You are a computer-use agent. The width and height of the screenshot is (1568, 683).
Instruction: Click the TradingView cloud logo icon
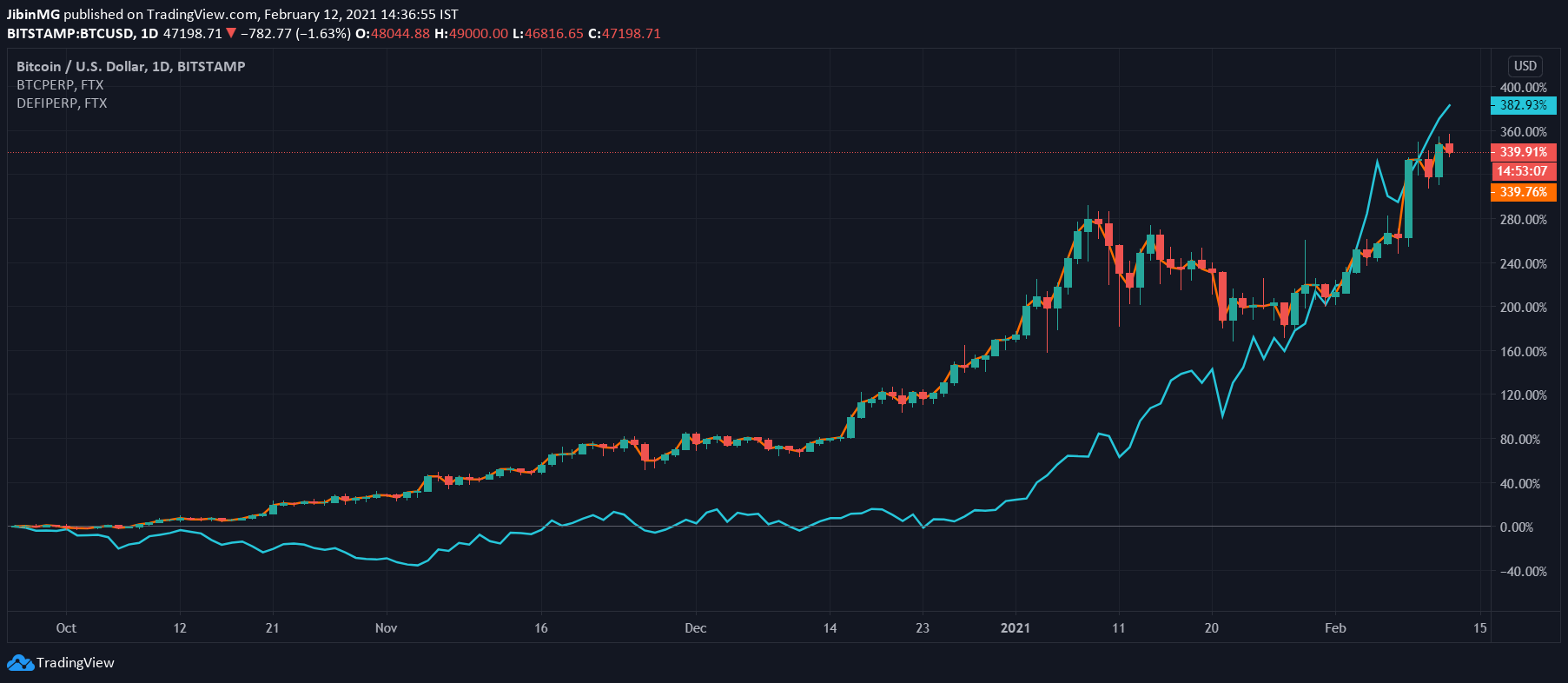tap(20, 663)
